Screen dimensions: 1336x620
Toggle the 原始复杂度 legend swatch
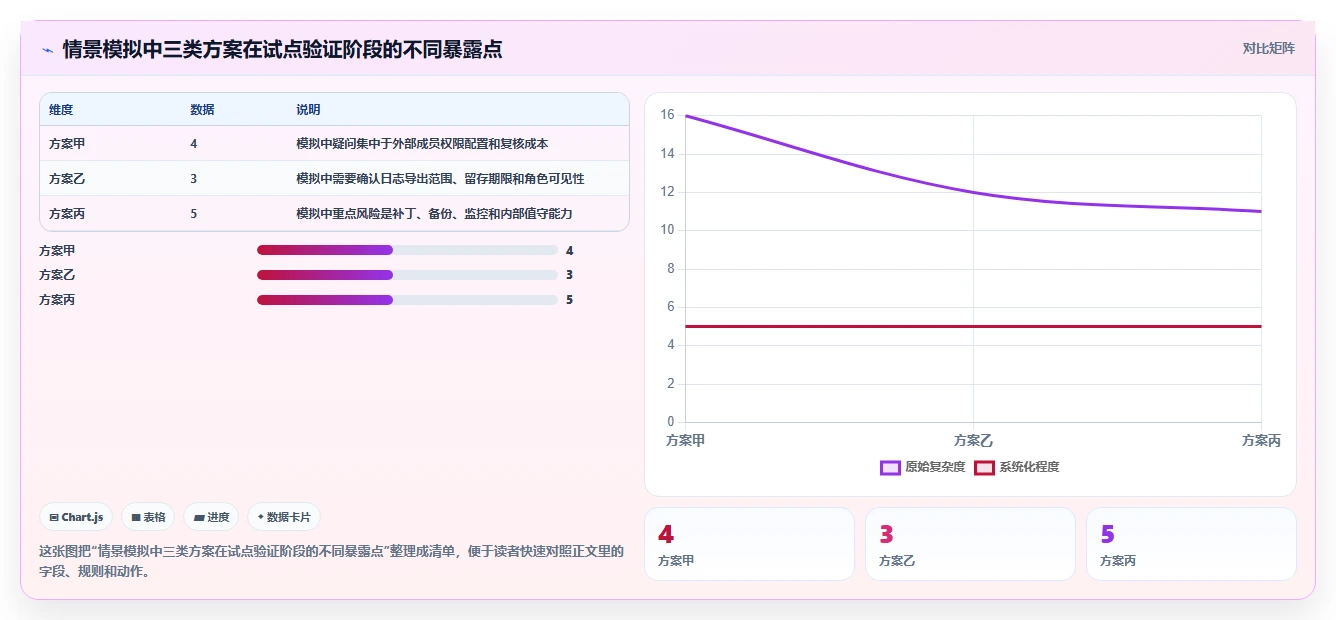pyautogui.click(x=890, y=467)
